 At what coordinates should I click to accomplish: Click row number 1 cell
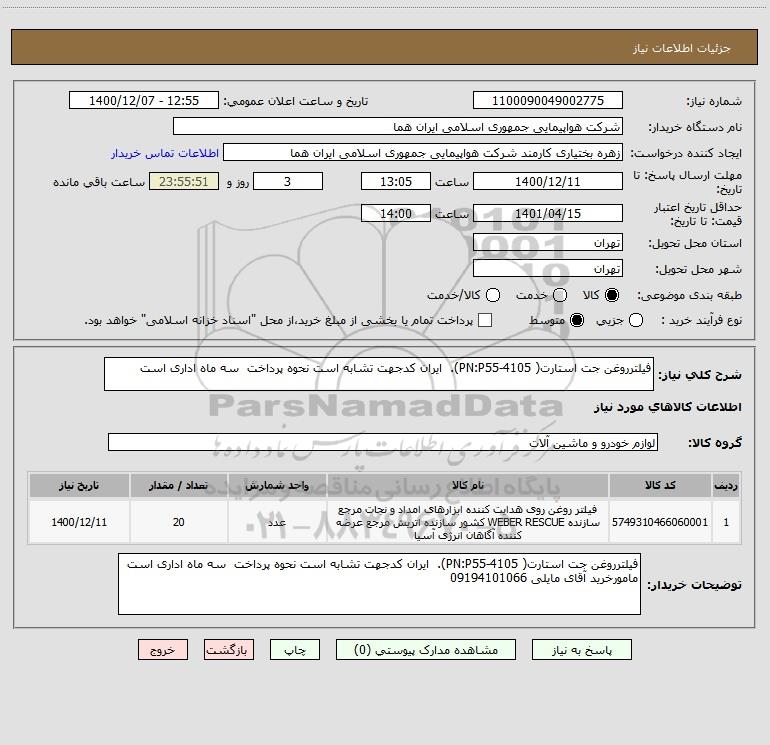(x=726, y=522)
